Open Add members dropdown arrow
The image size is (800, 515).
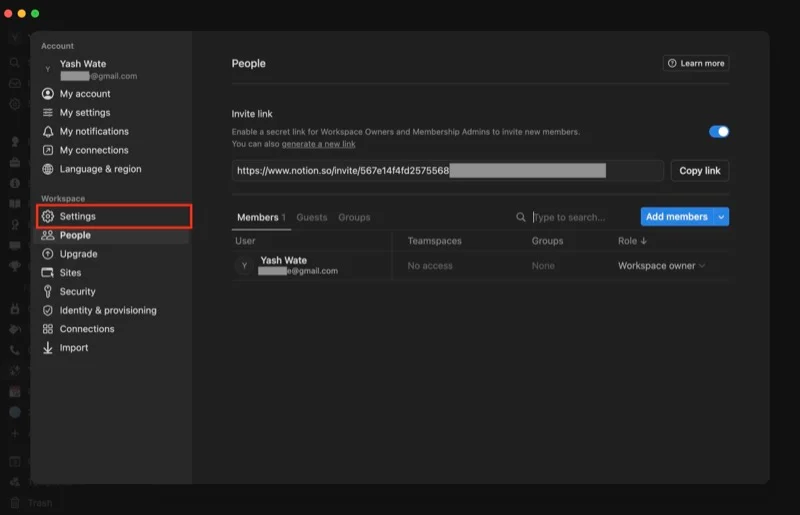tap(721, 217)
